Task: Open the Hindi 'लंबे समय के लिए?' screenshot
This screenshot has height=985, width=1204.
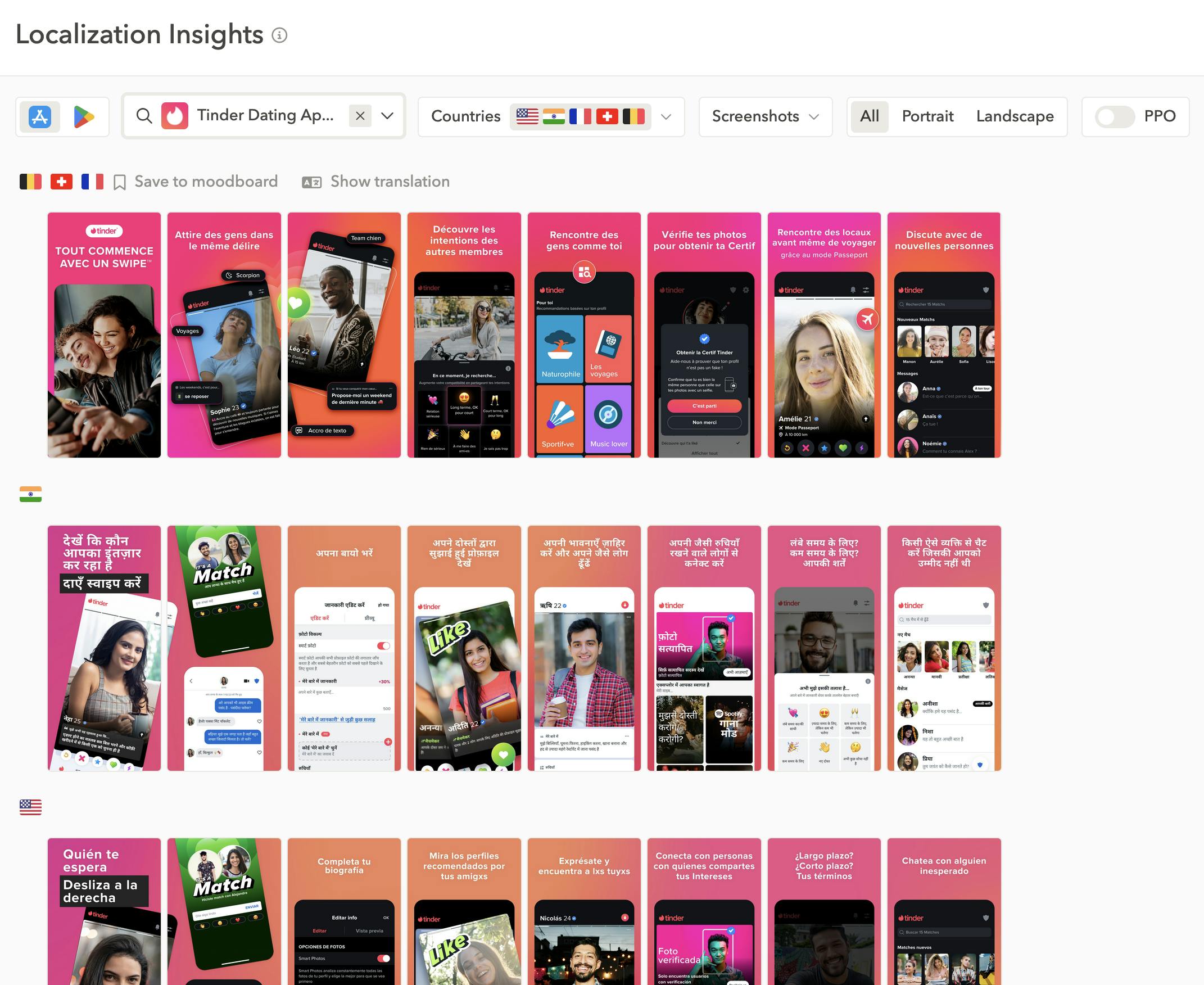Action: click(824, 648)
